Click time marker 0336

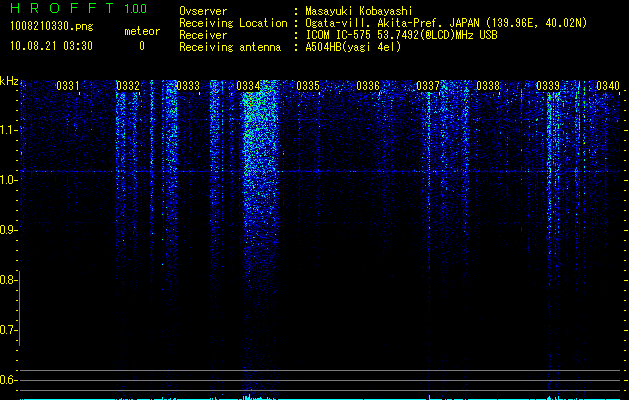pos(368,86)
